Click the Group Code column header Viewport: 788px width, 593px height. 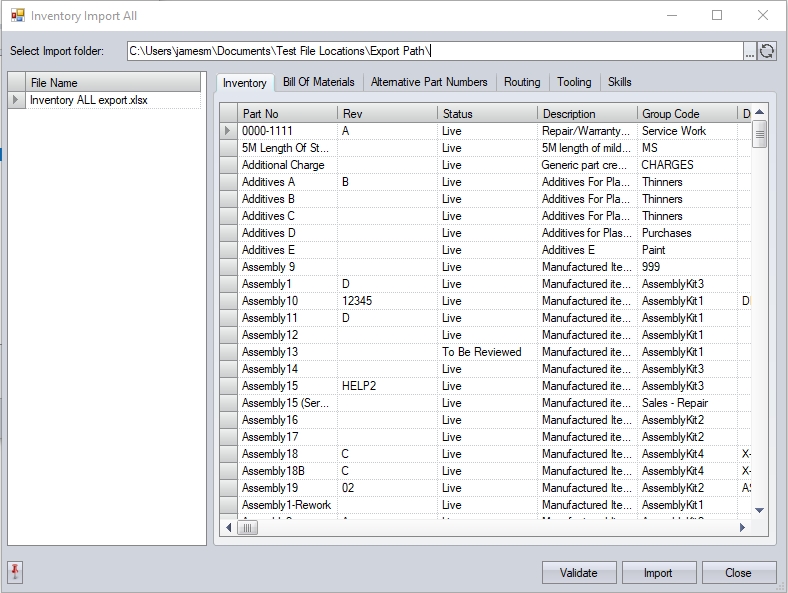(x=686, y=114)
